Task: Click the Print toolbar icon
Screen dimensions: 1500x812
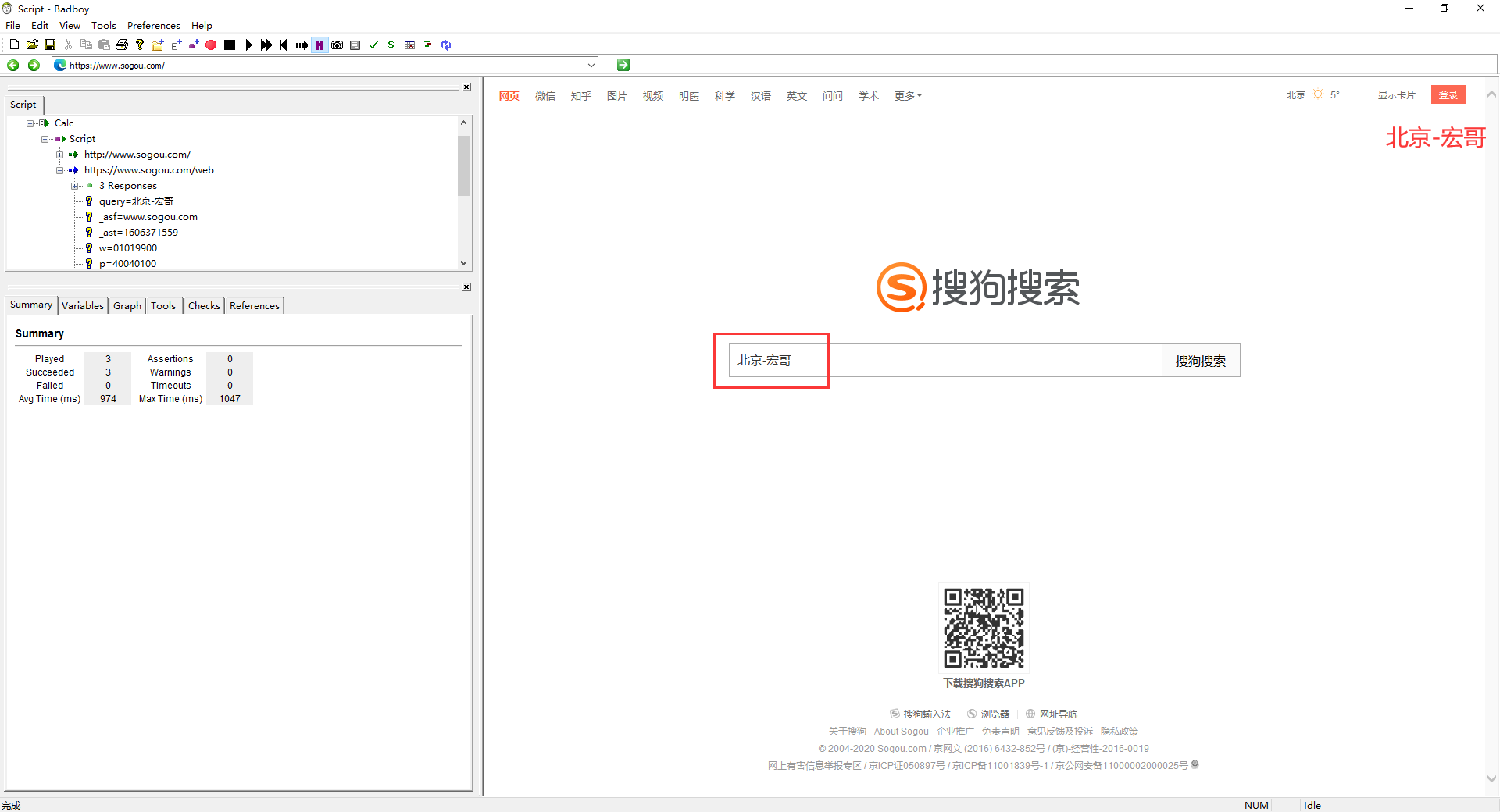Action: pyautogui.click(x=122, y=45)
